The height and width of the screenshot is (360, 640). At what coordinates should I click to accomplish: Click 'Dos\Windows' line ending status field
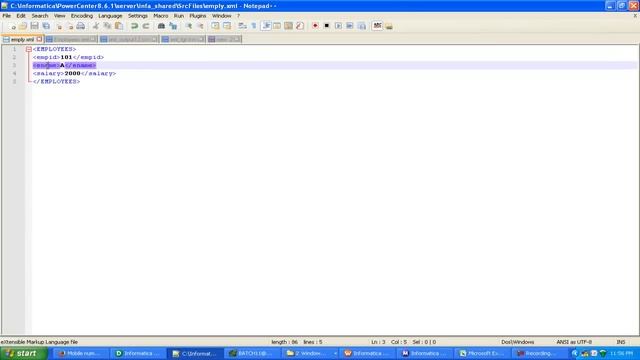coord(517,342)
